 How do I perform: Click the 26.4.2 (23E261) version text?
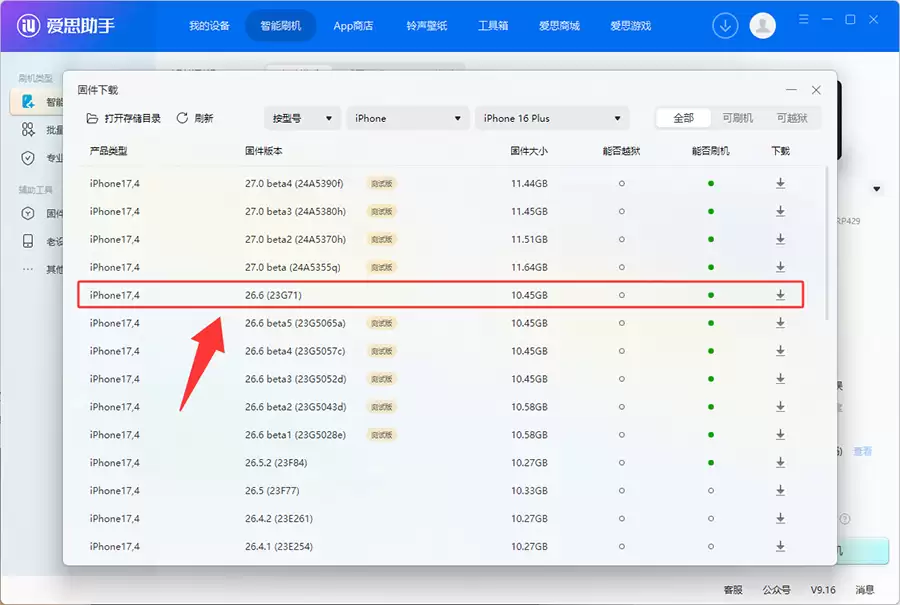(x=279, y=518)
